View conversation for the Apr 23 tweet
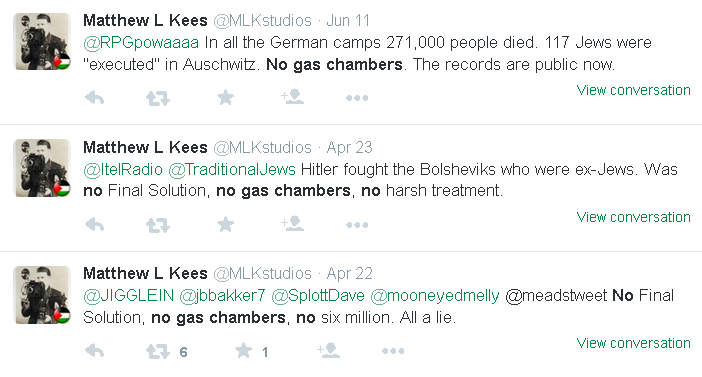The height and width of the screenshot is (377, 702). 634,217
